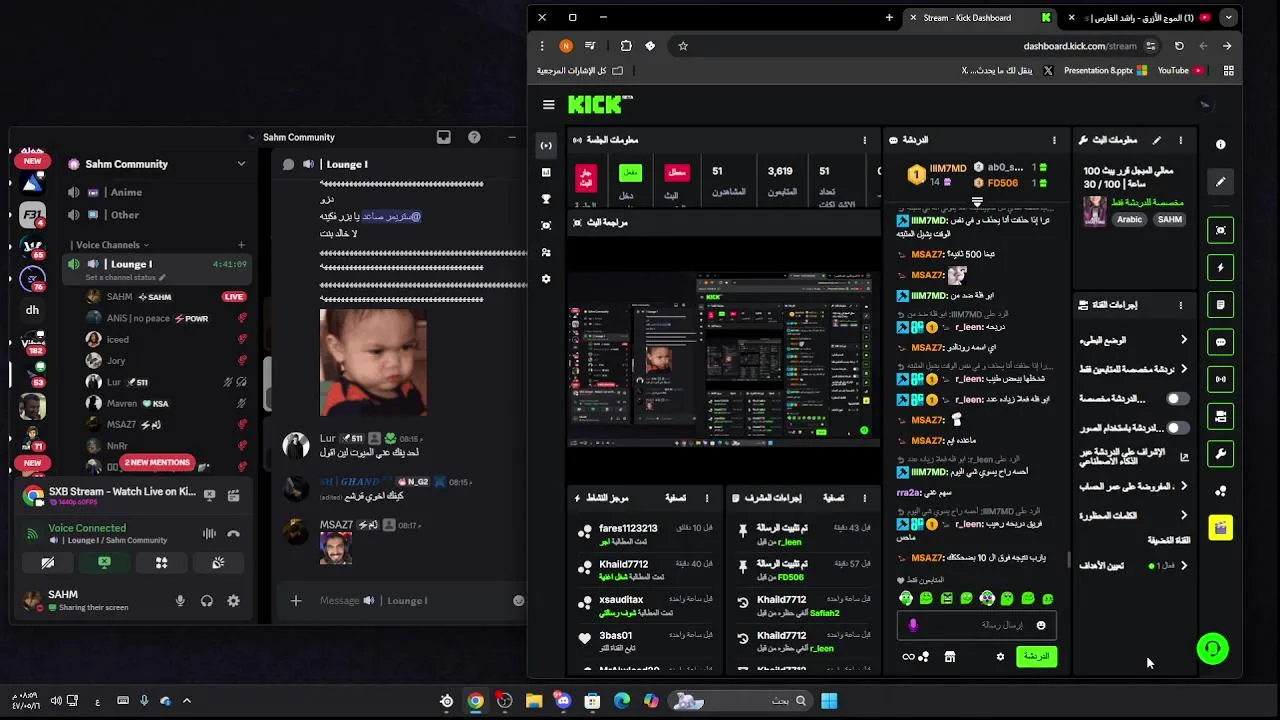Collapse the Voice Channels category in Discord
The height and width of the screenshot is (720, 1280).
coord(110,245)
